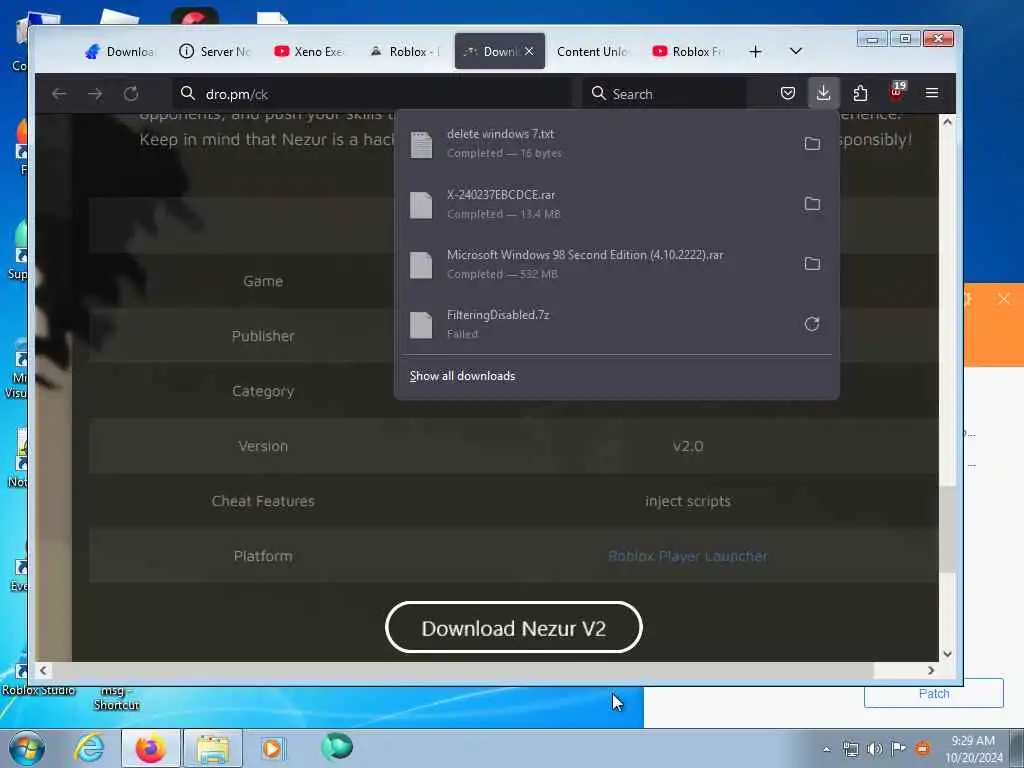This screenshot has height=768, width=1024.
Task: Close the orange panel in background window
Action: click(x=1004, y=299)
